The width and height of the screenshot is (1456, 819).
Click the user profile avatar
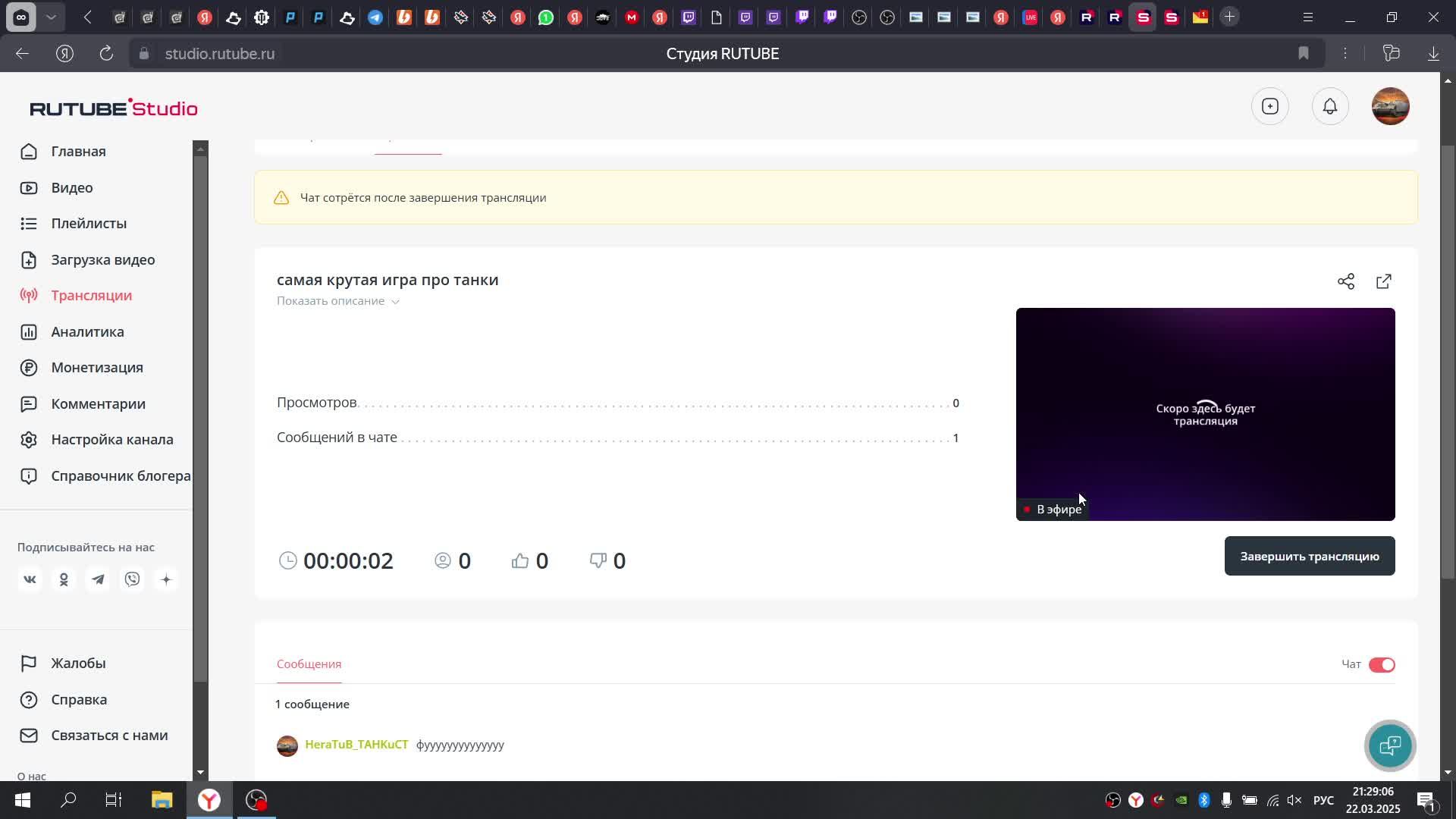click(1390, 107)
